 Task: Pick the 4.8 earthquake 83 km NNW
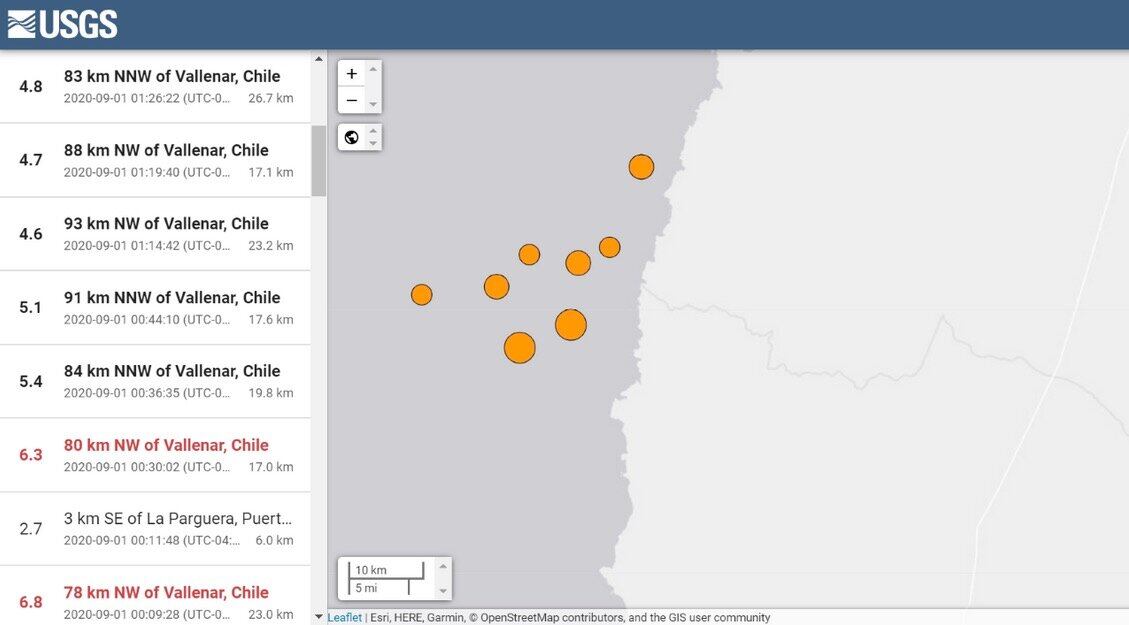click(172, 76)
